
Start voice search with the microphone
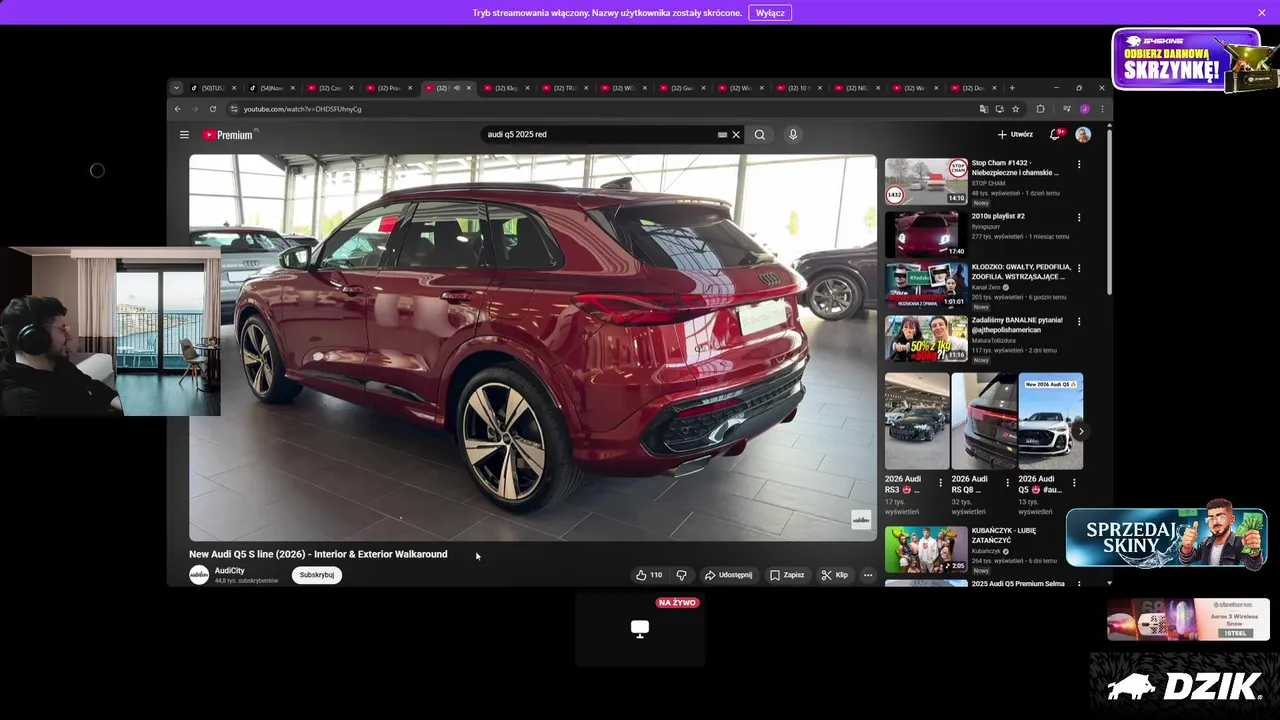(x=793, y=135)
